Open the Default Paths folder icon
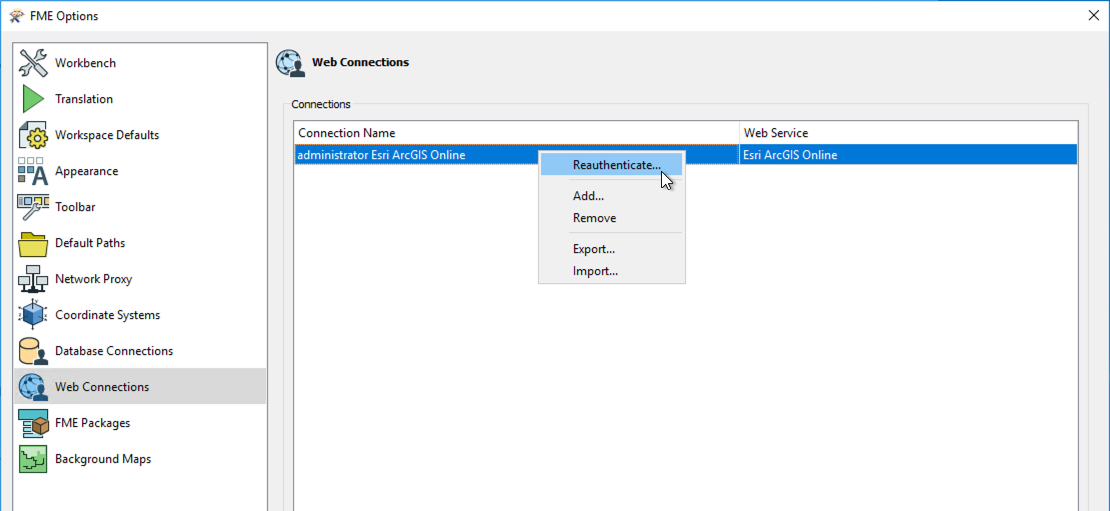The image size is (1110, 511). tap(33, 243)
